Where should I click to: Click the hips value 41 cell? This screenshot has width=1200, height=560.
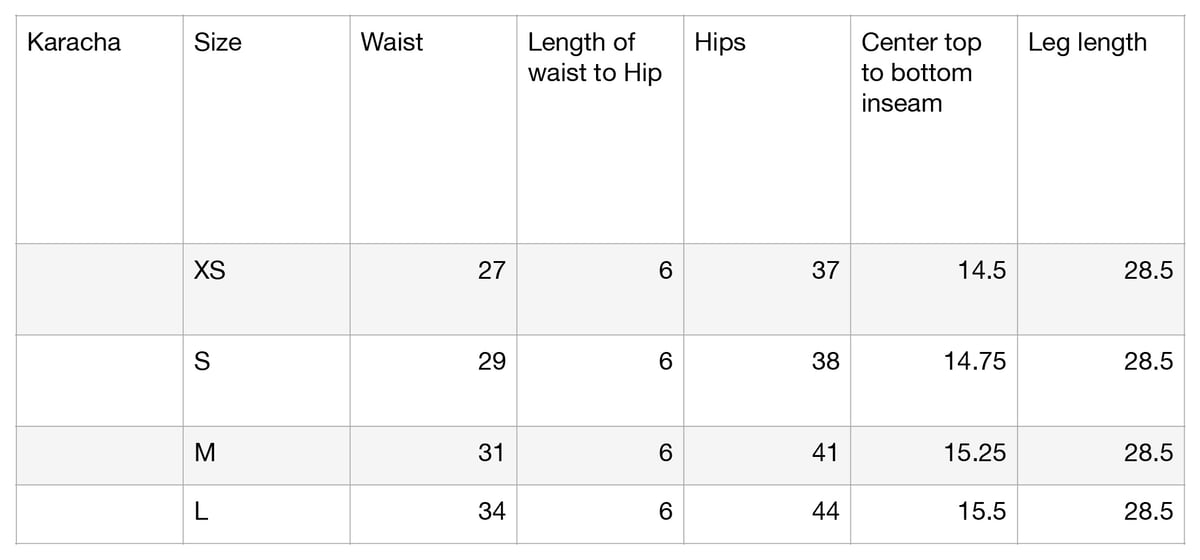767,456
